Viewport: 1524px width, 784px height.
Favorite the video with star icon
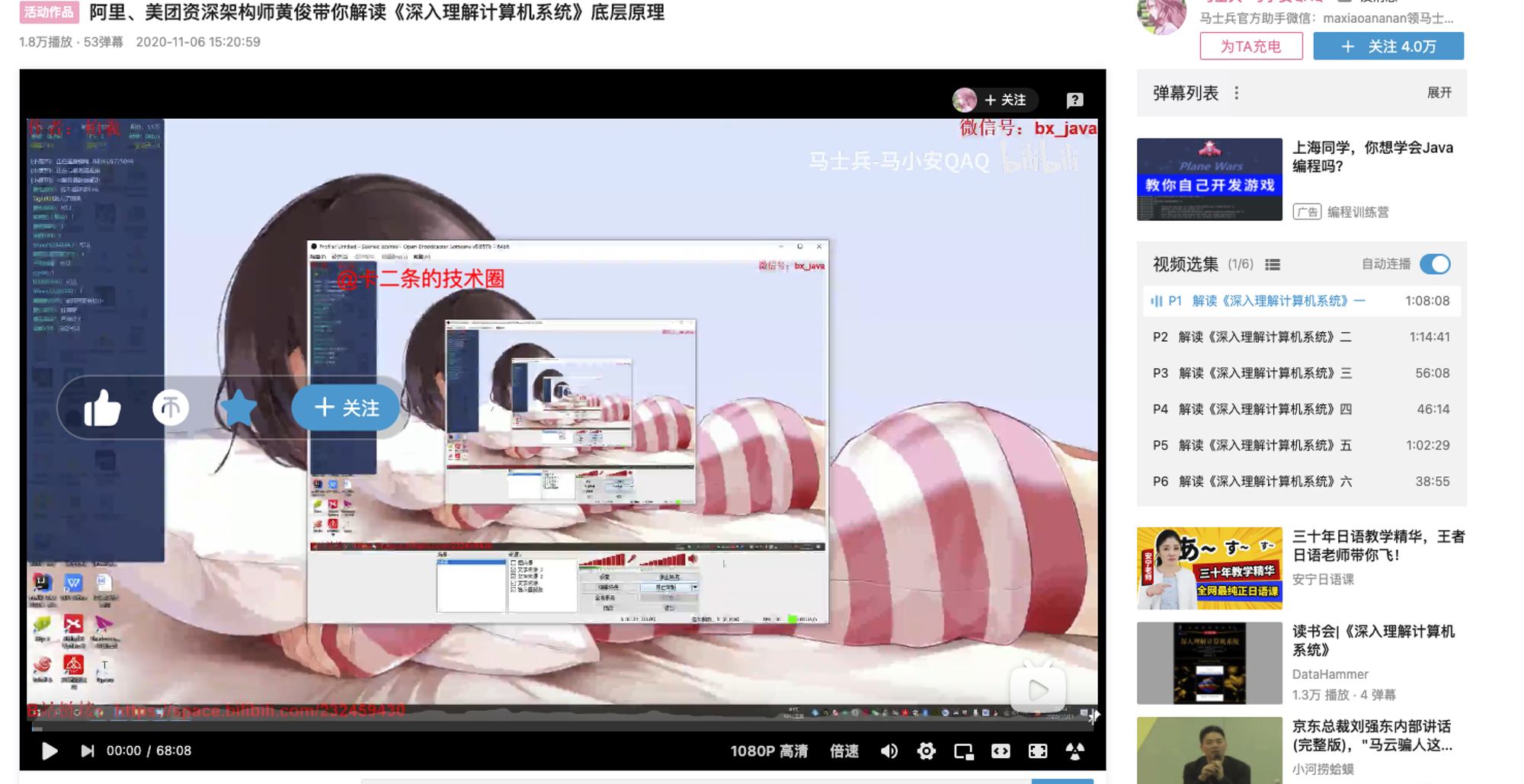pos(239,408)
